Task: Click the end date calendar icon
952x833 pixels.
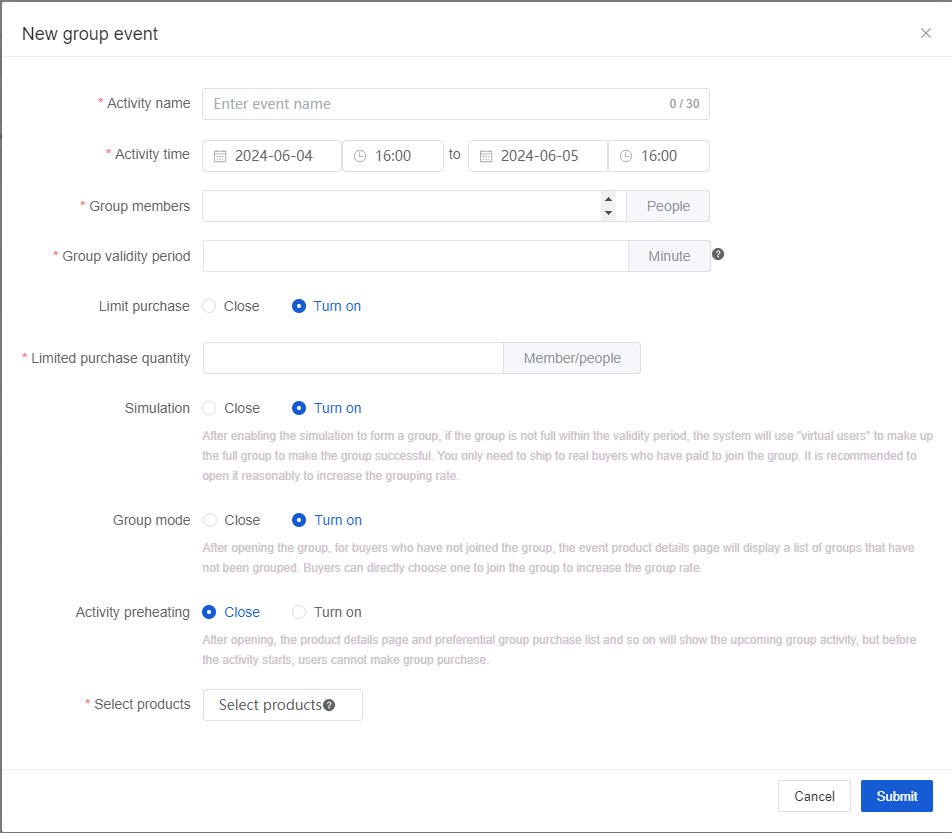Action: (x=486, y=157)
